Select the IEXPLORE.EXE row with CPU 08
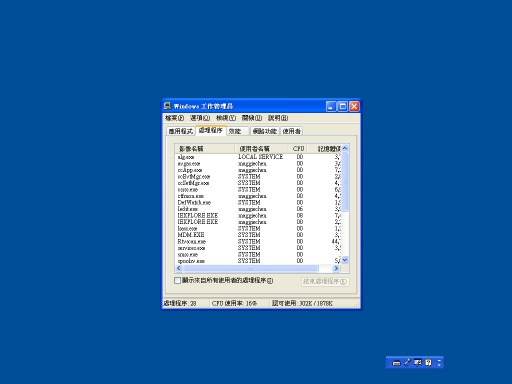This screenshot has width=512, height=384. point(258,216)
